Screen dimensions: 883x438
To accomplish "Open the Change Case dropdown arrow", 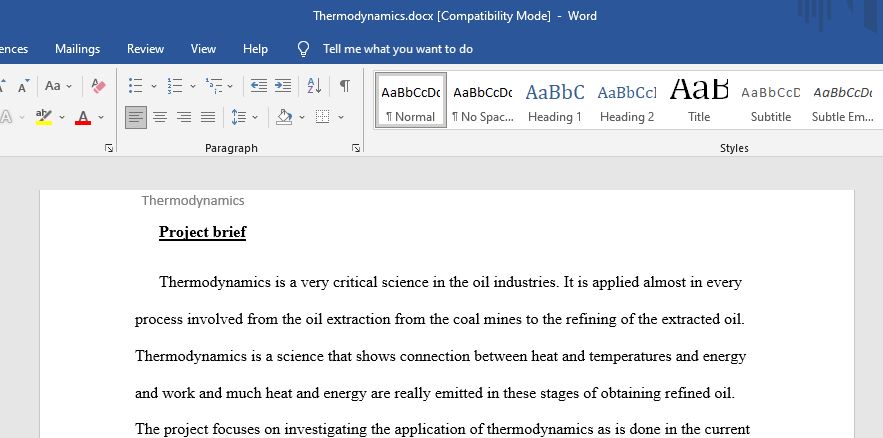I will coord(69,86).
